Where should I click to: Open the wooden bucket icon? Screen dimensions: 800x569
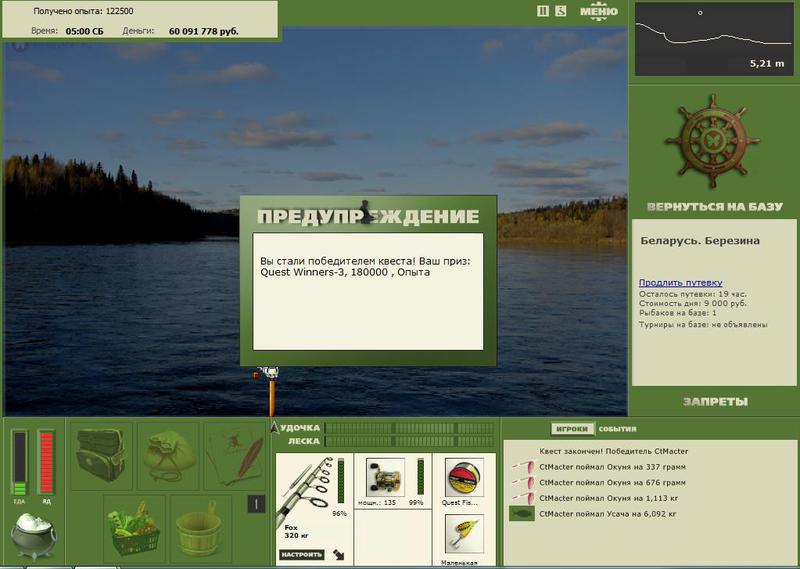201,528
